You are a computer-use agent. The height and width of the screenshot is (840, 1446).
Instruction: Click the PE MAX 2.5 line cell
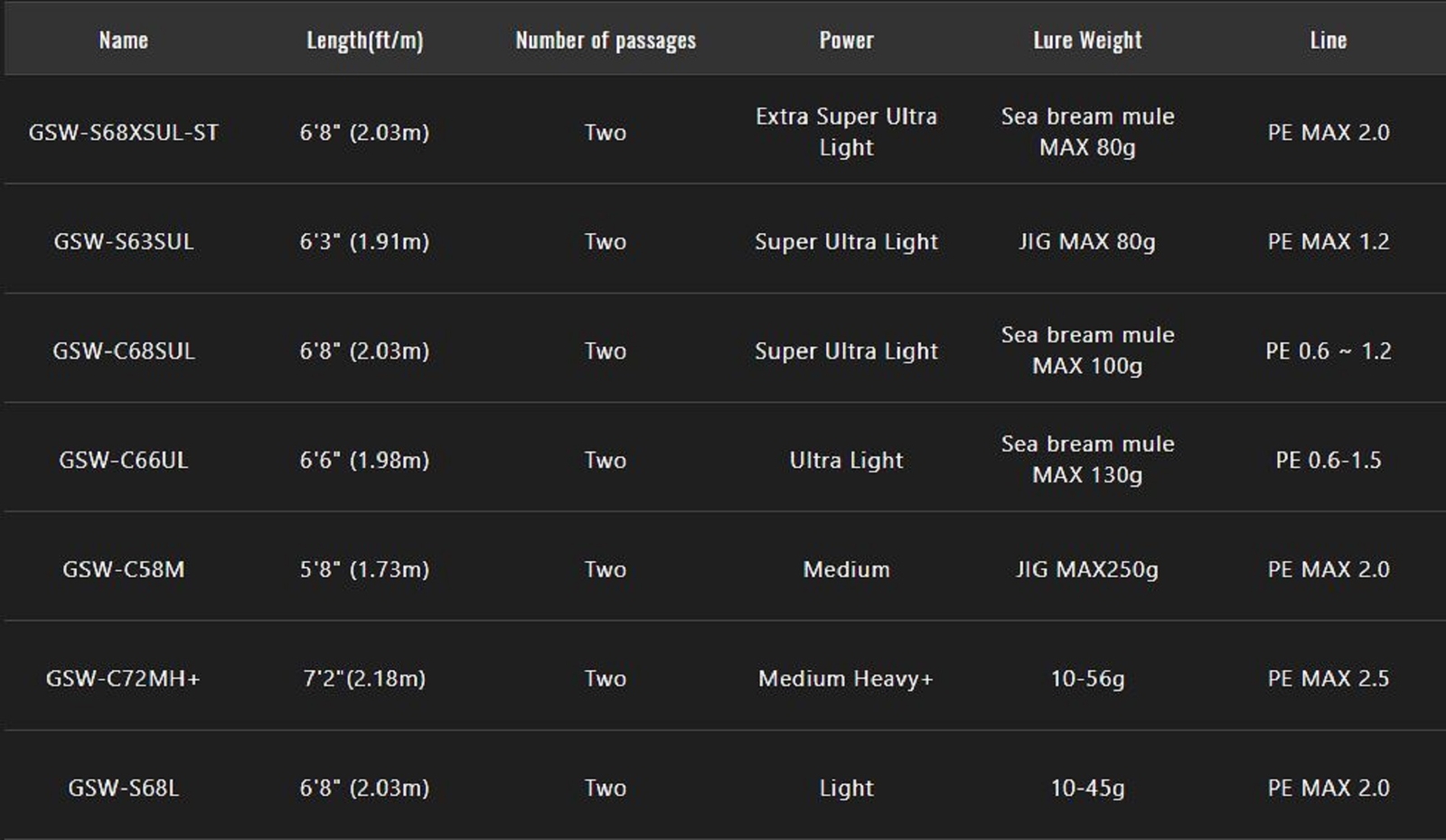[1328, 678]
